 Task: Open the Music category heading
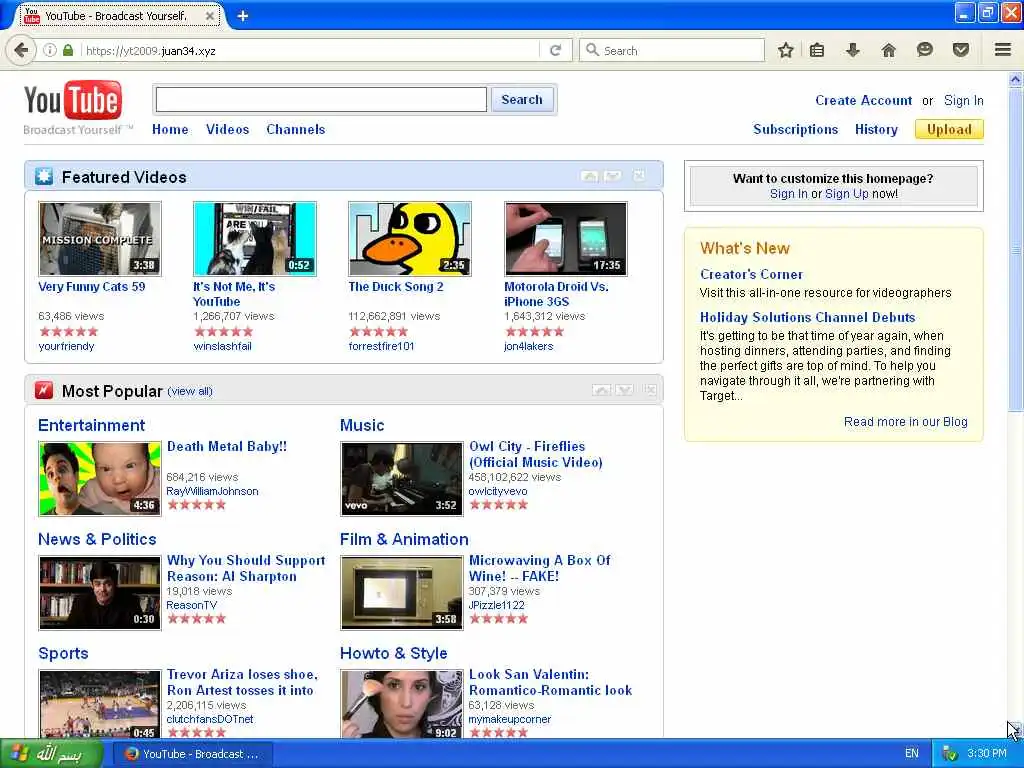pos(362,425)
